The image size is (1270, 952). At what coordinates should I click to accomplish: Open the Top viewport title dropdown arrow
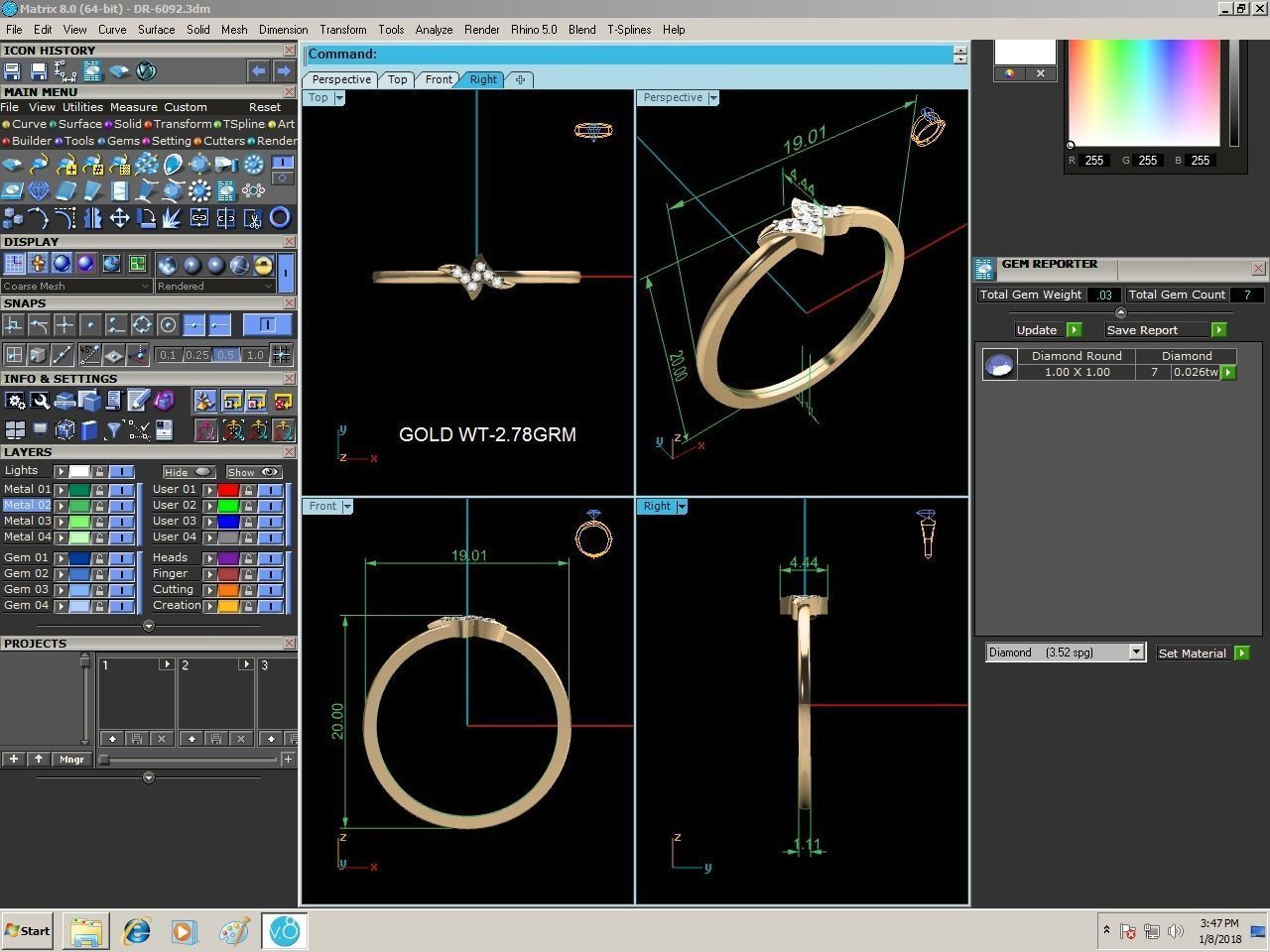click(339, 97)
